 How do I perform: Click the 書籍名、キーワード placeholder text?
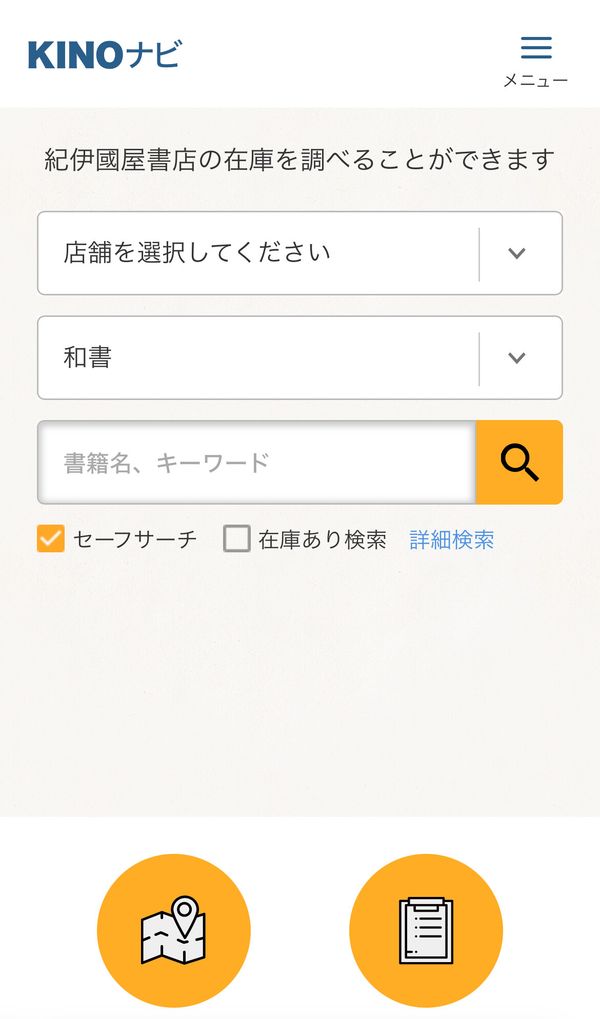pyautogui.click(x=166, y=463)
